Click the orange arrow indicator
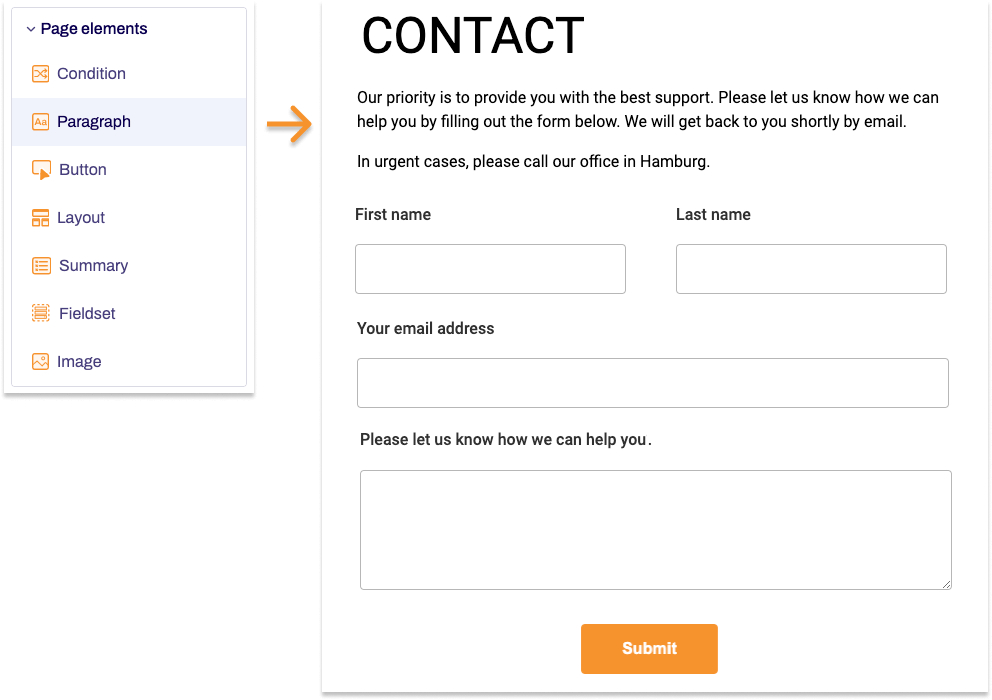The height and width of the screenshot is (700, 992). tap(288, 125)
